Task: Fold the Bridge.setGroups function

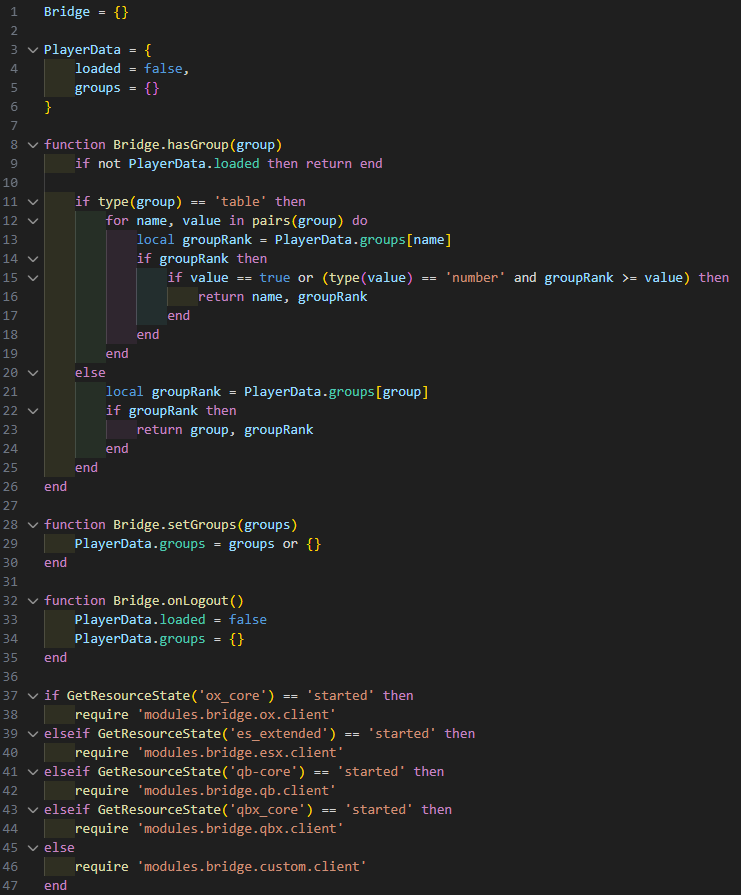Action: coord(33,524)
